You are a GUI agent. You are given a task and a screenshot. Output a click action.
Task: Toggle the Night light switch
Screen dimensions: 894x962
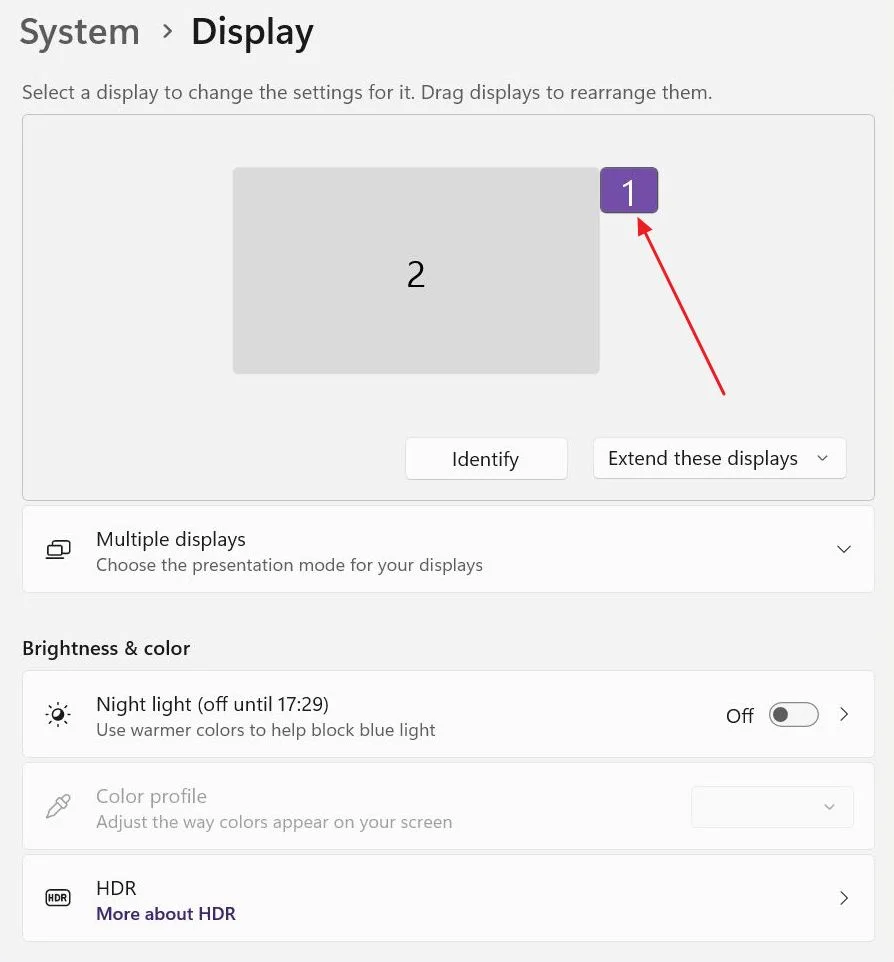point(793,715)
